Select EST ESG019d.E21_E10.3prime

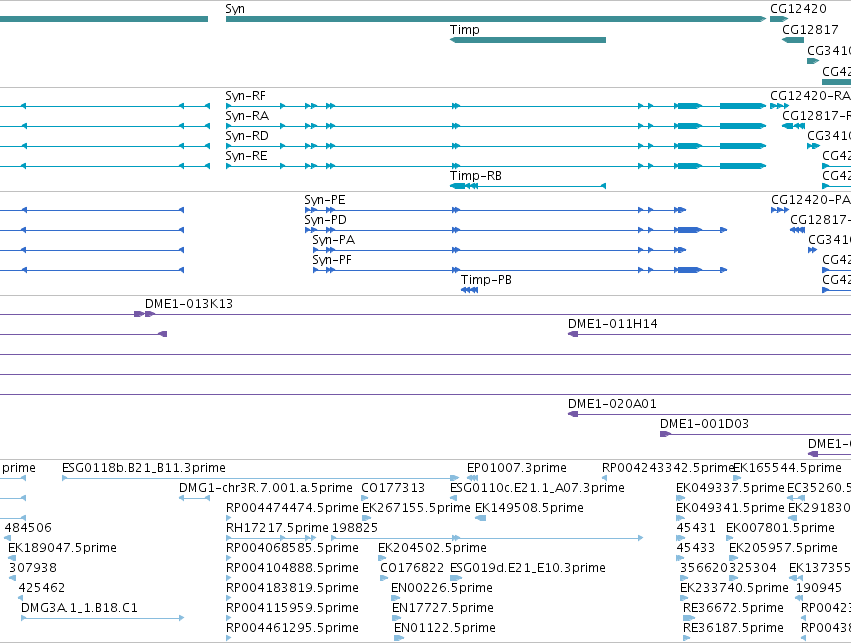point(528,569)
